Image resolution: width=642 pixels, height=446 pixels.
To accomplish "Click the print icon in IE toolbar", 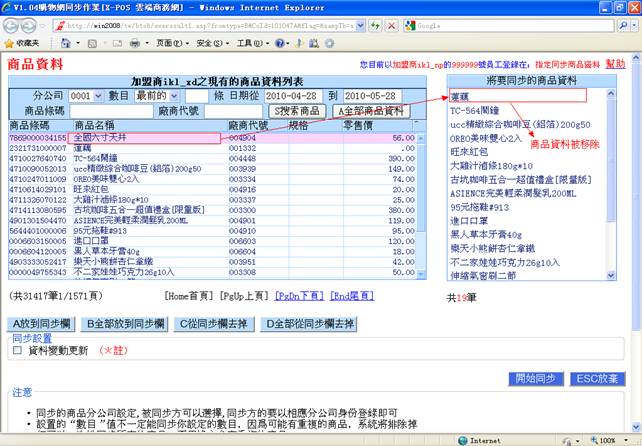I will click(137, 44).
